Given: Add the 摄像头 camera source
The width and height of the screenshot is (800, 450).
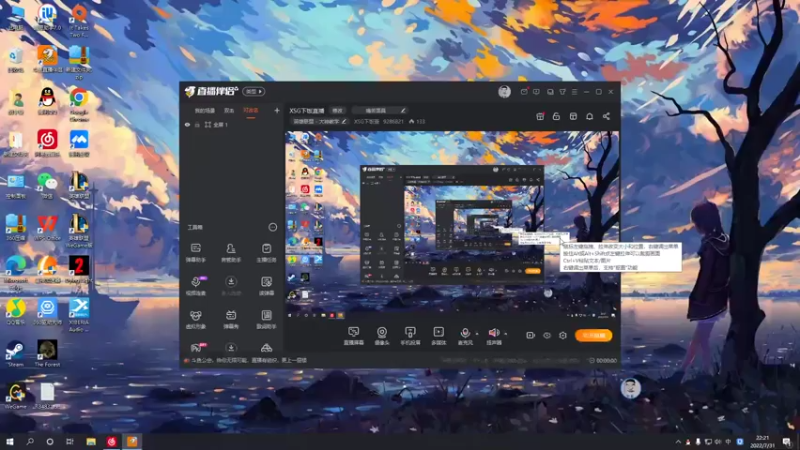Looking at the screenshot, I should [382, 336].
